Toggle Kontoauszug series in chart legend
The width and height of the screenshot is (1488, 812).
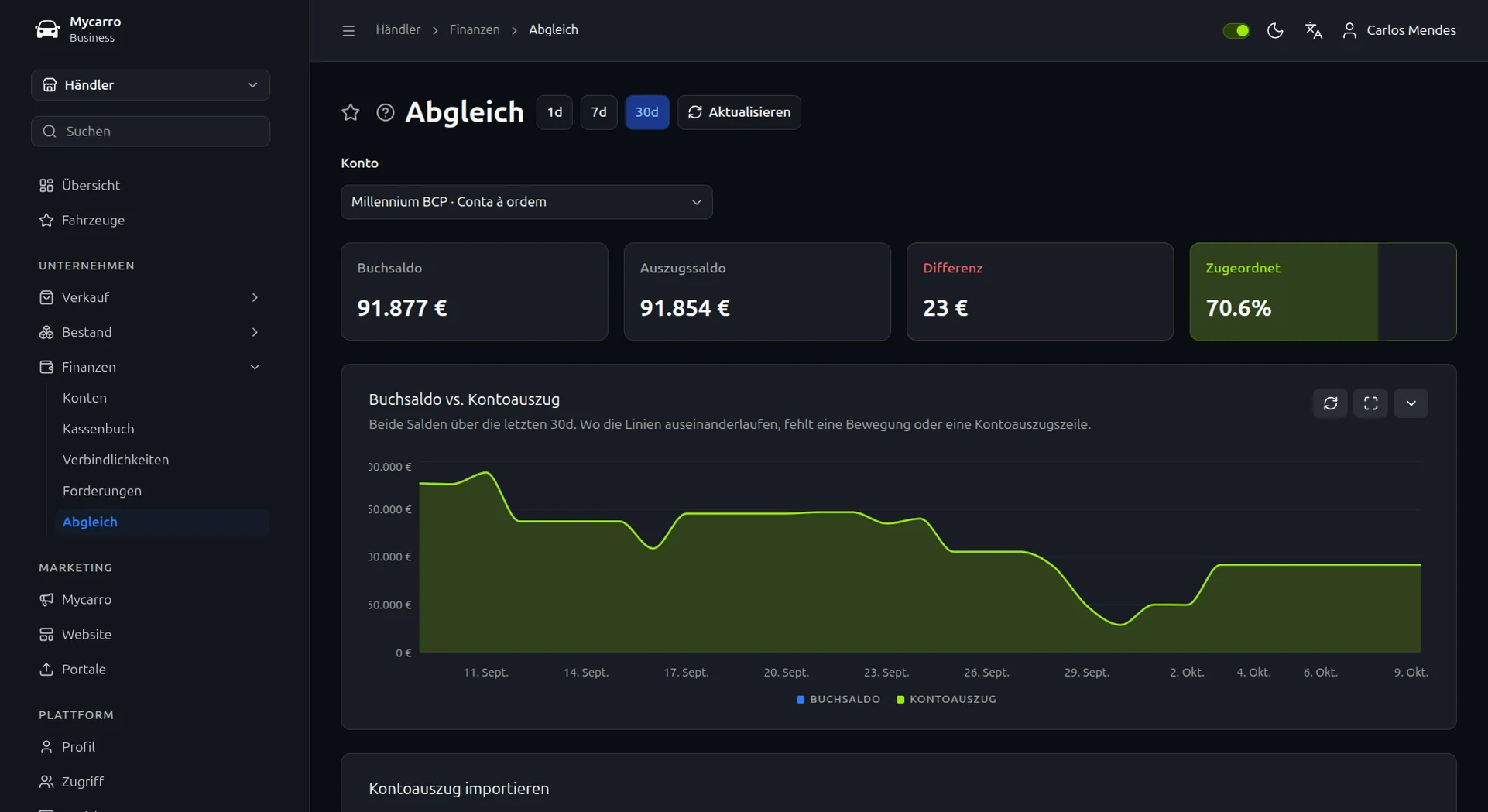[x=946, y=699]
